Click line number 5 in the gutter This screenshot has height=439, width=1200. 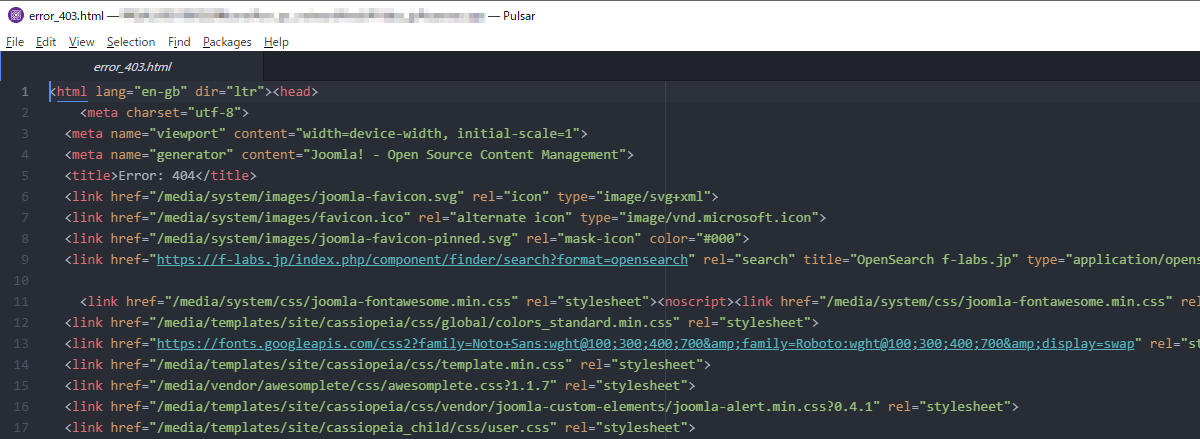tap(24, 176)
